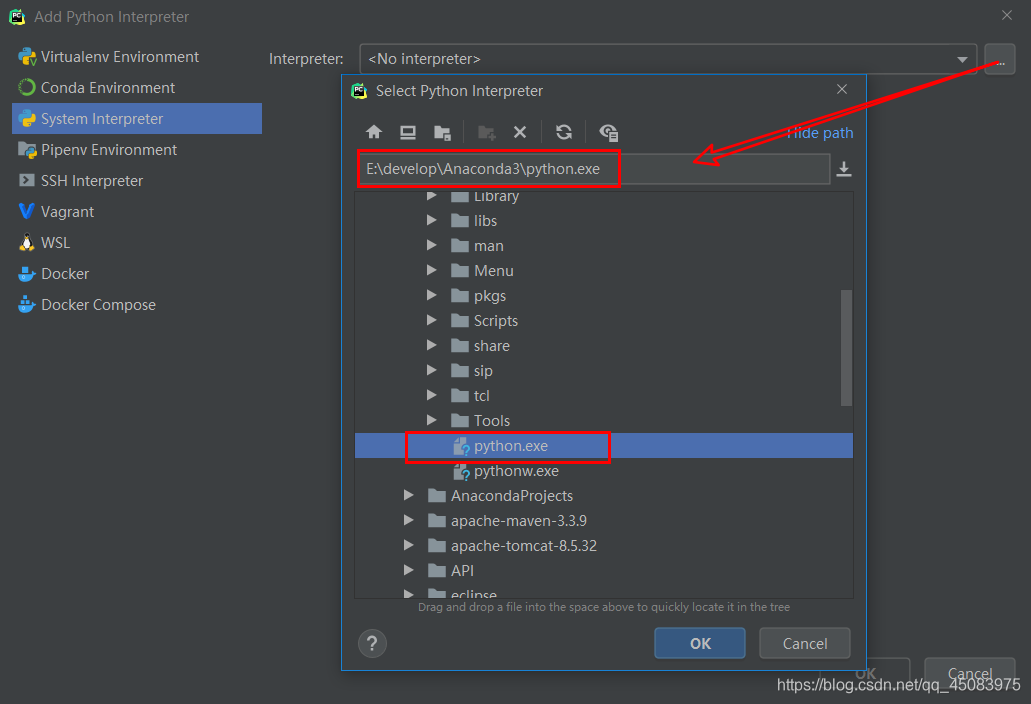Select the Tools folder row
Image resolution: width=1031 pixels, height=704 pixels.
604,421
